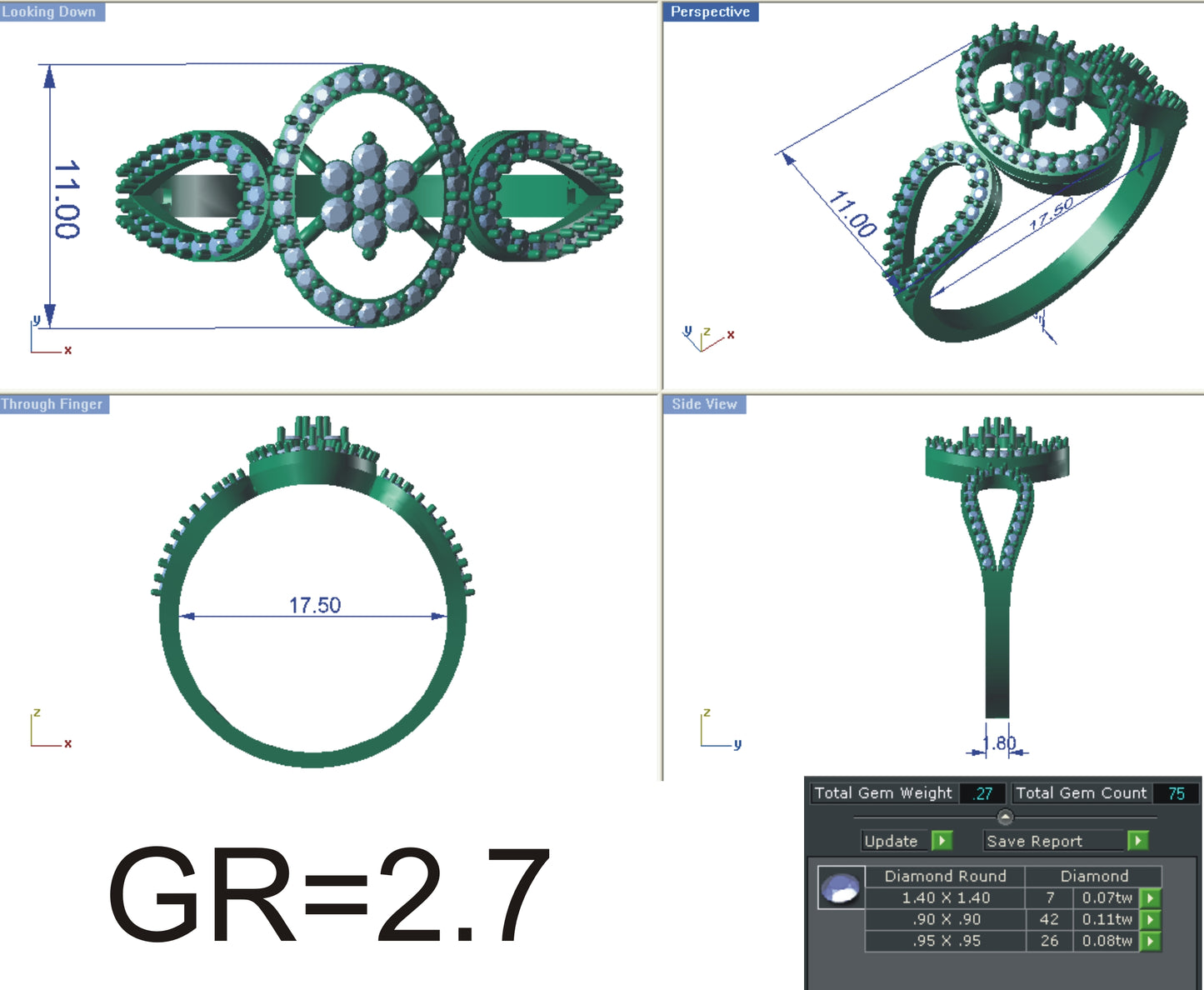Click the Through Finger viewport label
Viewport: 1204px width, 990px height.
[x=54, y=404]
